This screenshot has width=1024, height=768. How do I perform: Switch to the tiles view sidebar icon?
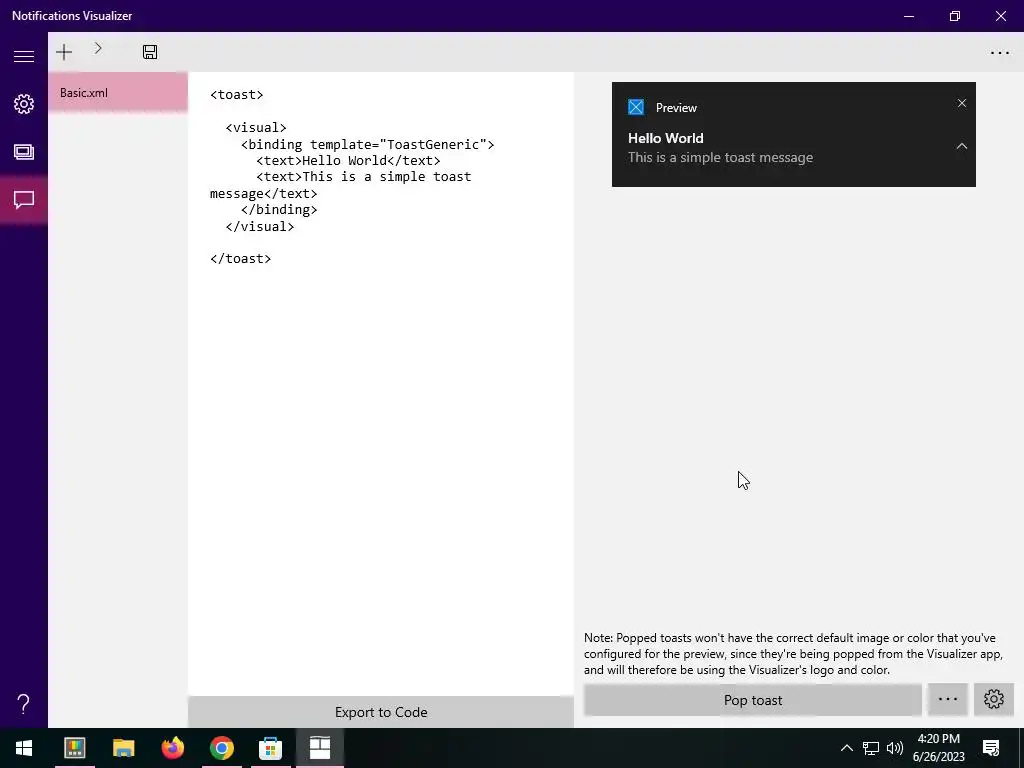24,152
